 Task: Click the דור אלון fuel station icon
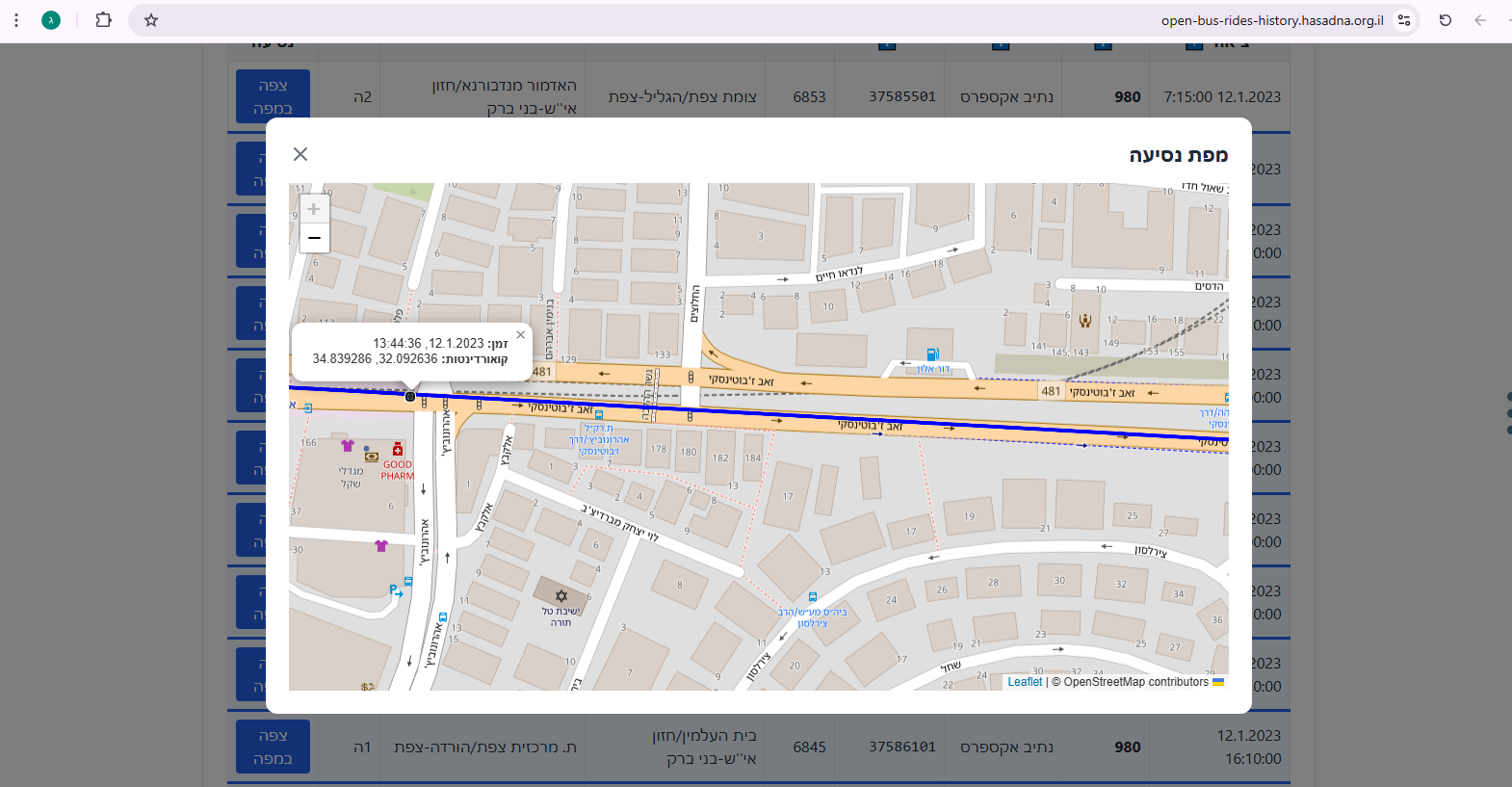(932, 354)
